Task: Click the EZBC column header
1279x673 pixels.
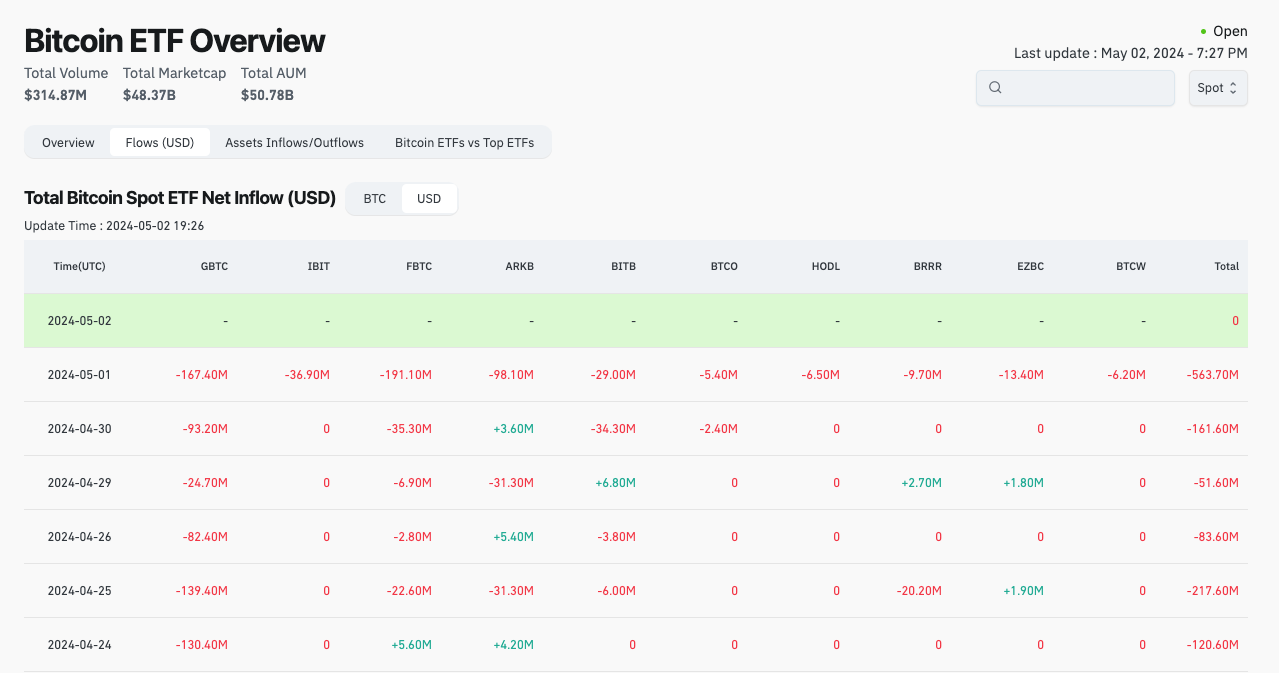Action: tap(1030, 266)
